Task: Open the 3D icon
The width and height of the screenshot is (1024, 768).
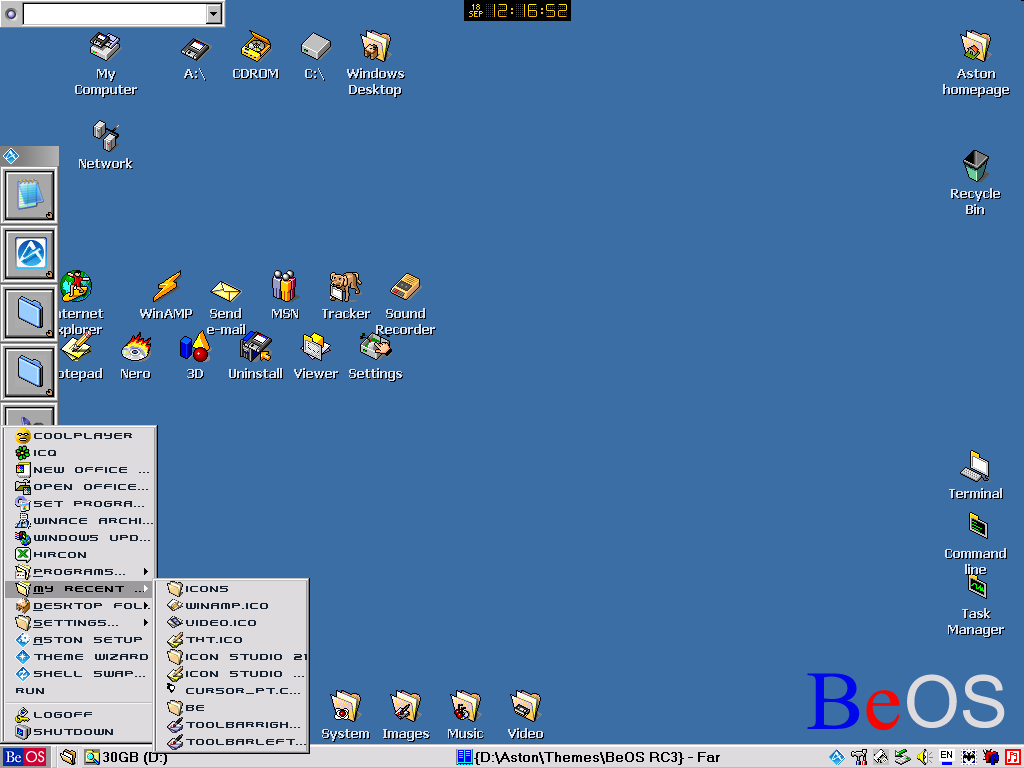Action: [195, 356]
